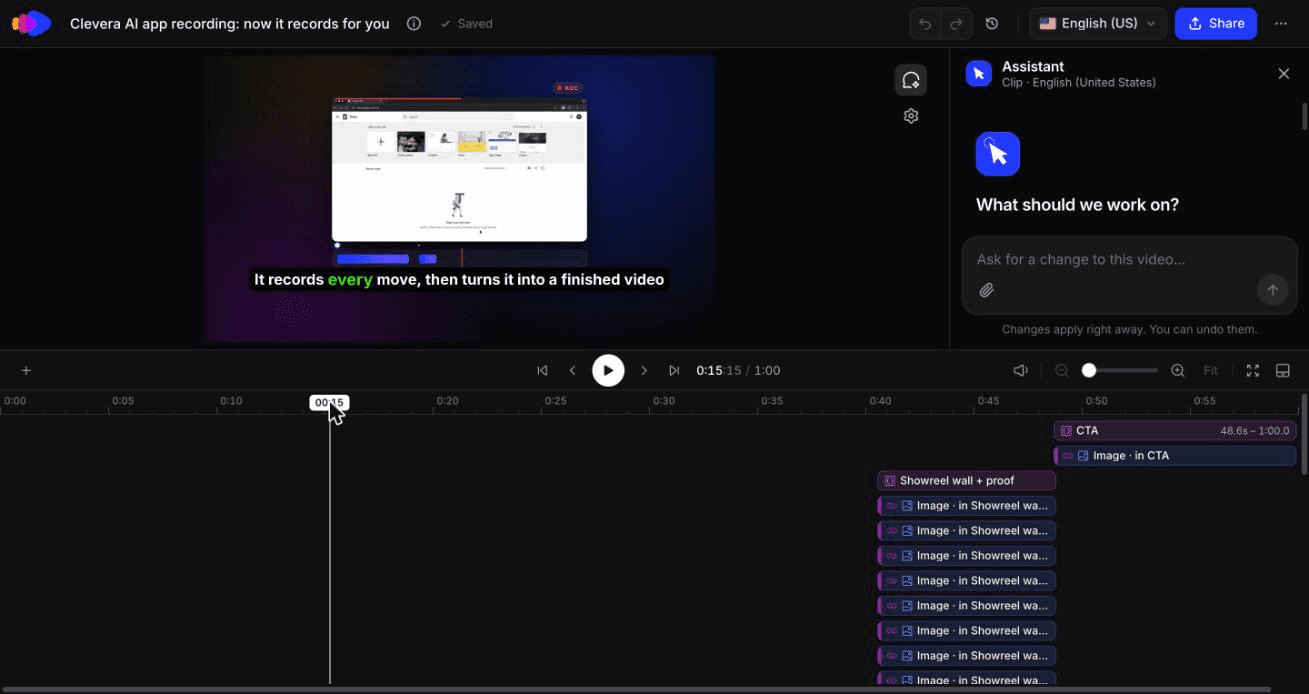Image resolution: width=1309 pixels, height=694 pixels.
Task: Select the 'Showreel wall + proof' clip
Action: 966,481
